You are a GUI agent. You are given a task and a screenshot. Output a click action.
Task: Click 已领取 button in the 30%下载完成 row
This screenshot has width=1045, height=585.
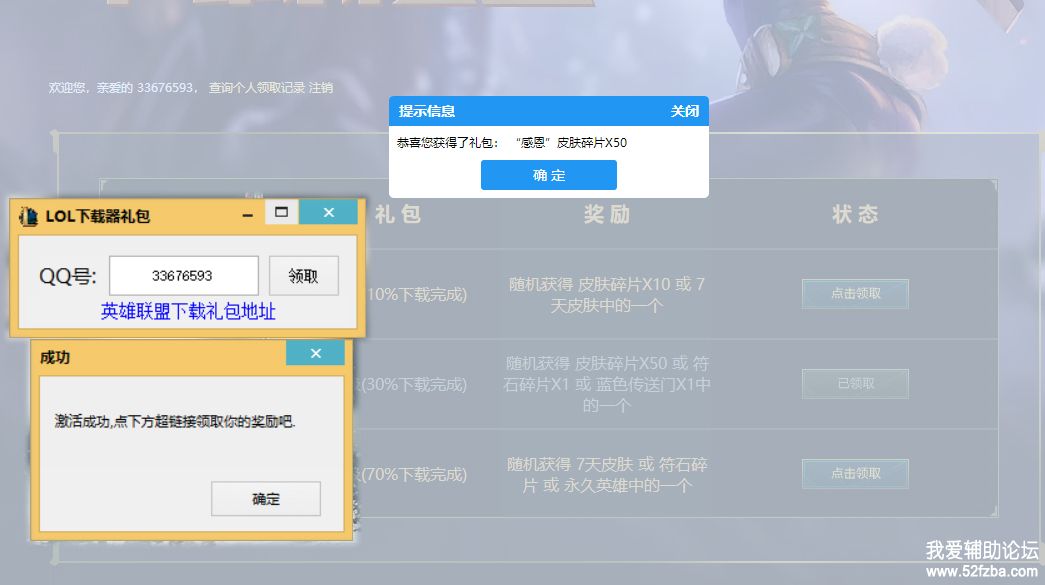[855, 384]
